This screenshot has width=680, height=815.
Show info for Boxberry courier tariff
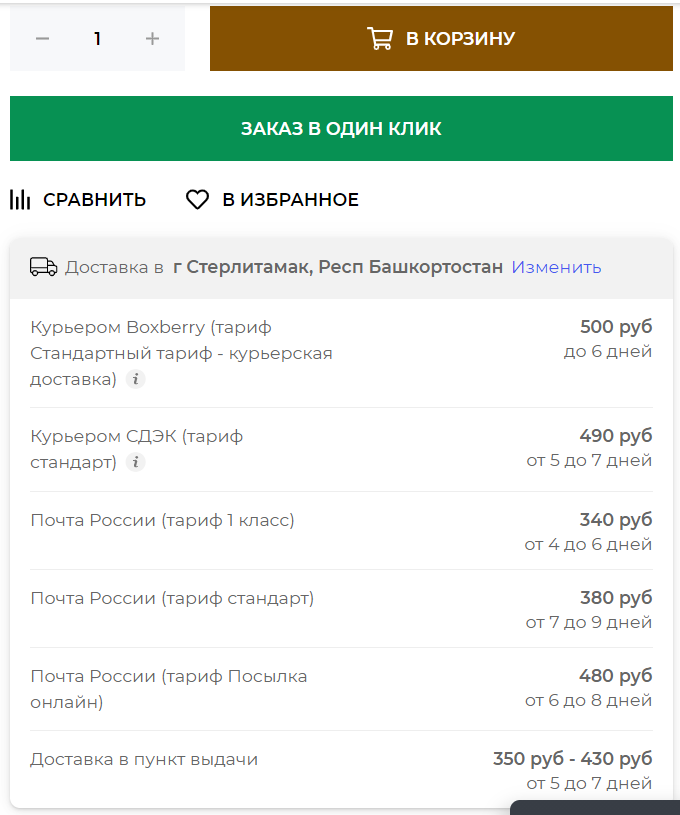[x=136, y=379]
